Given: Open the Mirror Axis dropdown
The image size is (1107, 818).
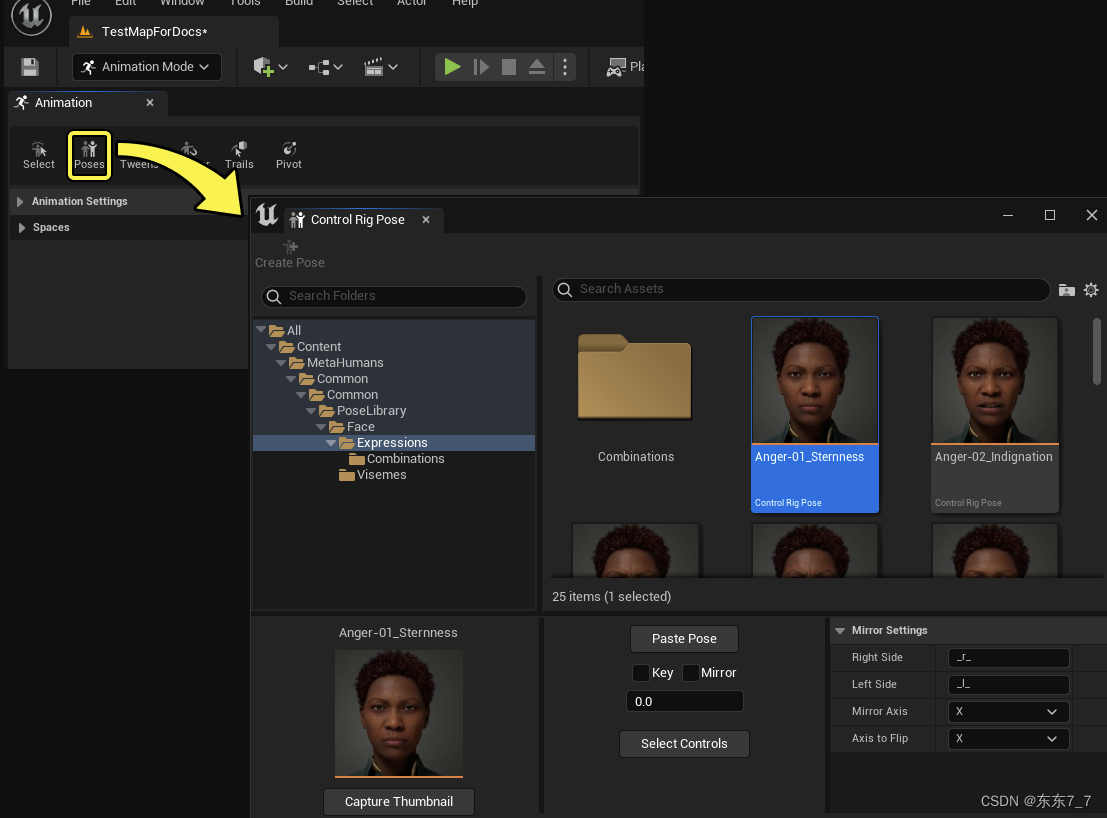Looking at the screenshot, I should pyautogui.click(x=1008, y=712).
